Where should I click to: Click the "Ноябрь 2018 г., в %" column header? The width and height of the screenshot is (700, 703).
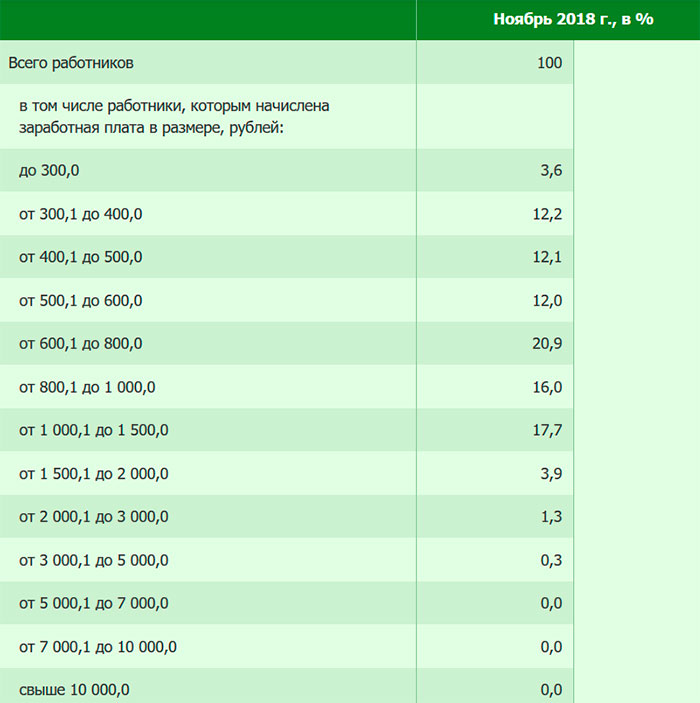[x=573, y=19]
